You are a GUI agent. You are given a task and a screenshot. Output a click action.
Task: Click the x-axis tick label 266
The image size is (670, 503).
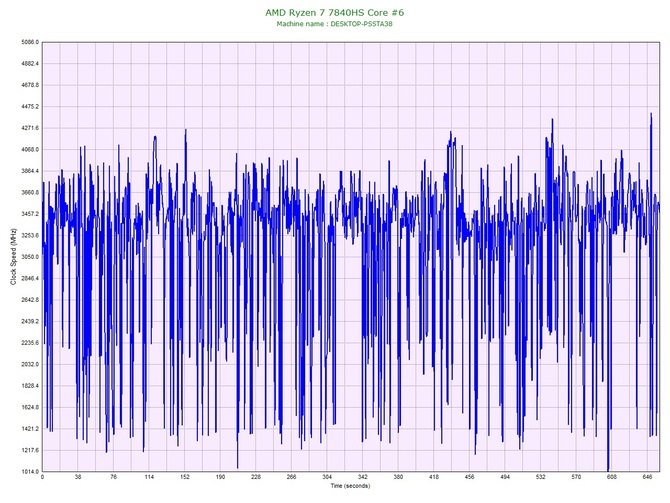pos(291,477)
